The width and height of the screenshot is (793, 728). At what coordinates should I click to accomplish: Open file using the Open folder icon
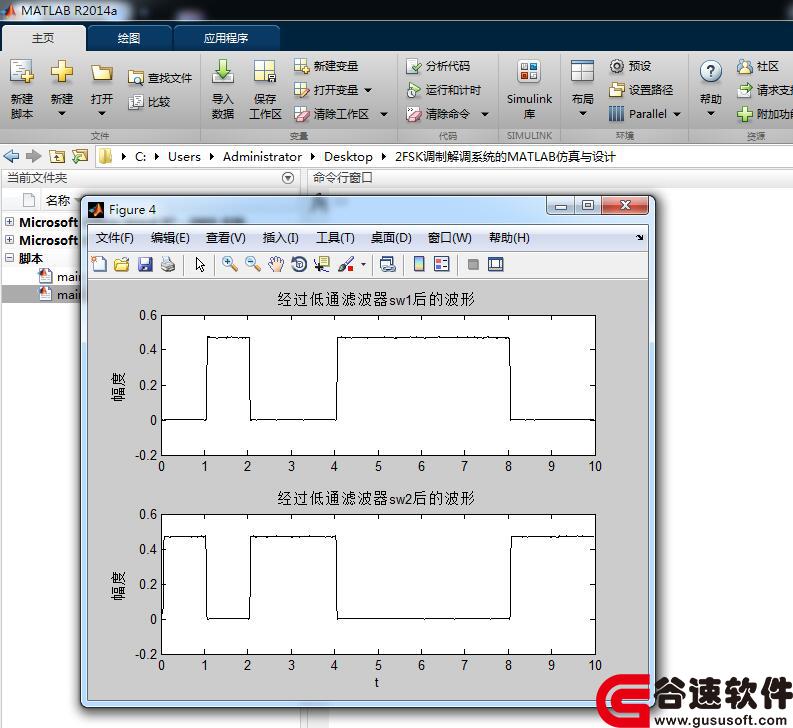coord(102,73)
